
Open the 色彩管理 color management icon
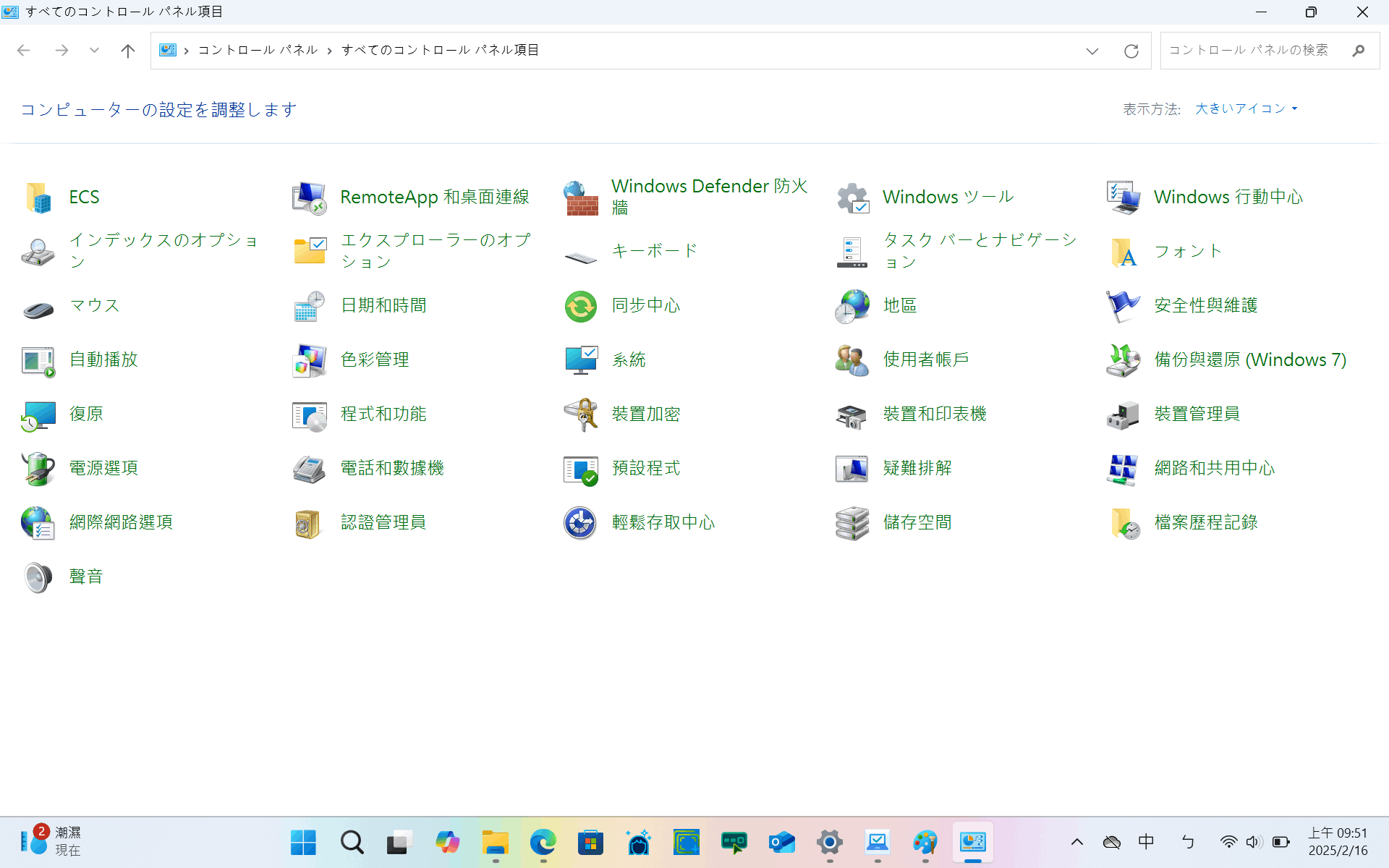pyautogui.click(x=310, y=360)
